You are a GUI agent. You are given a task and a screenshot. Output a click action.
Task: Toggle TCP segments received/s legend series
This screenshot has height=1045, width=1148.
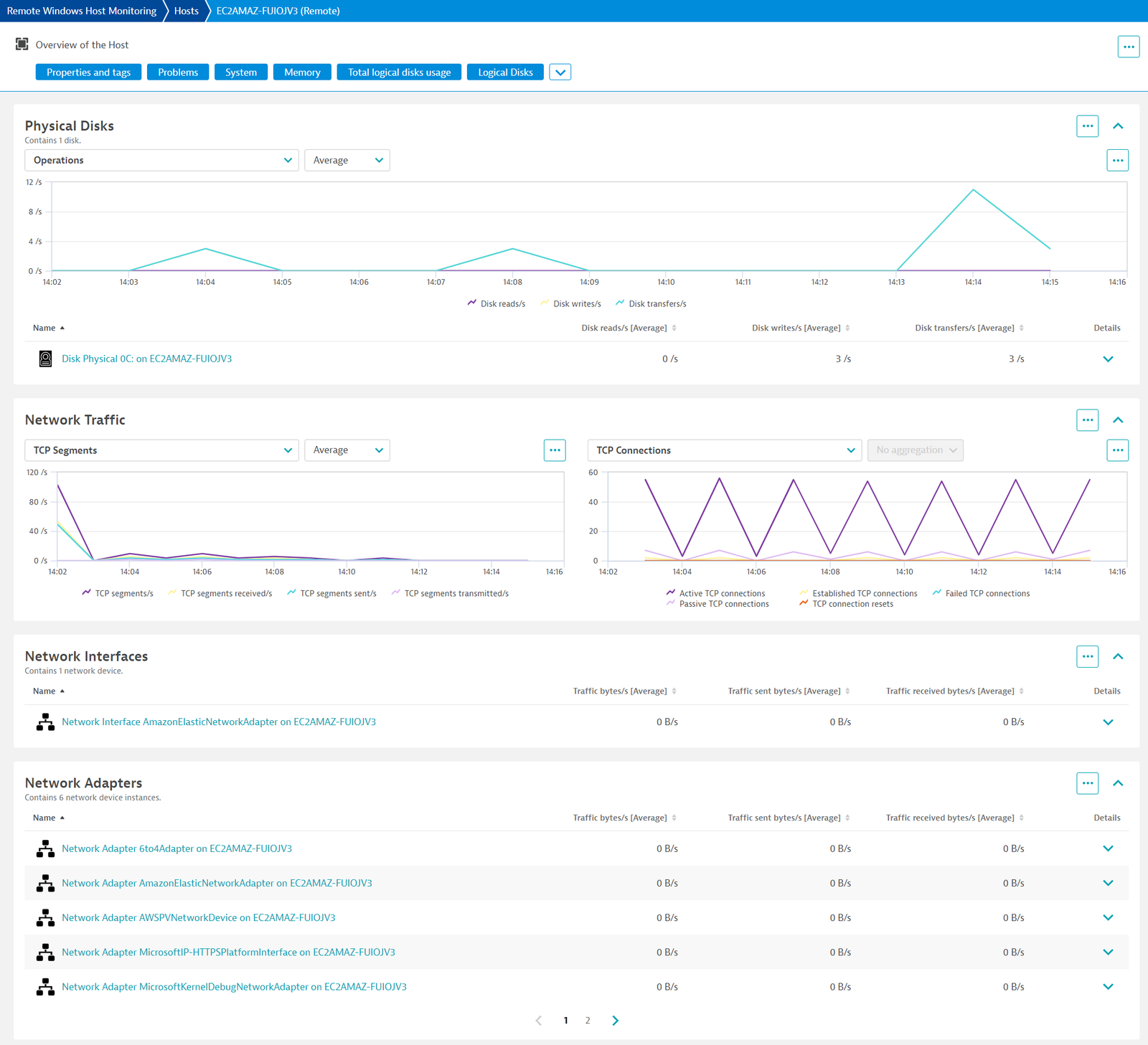click(220, 593)
